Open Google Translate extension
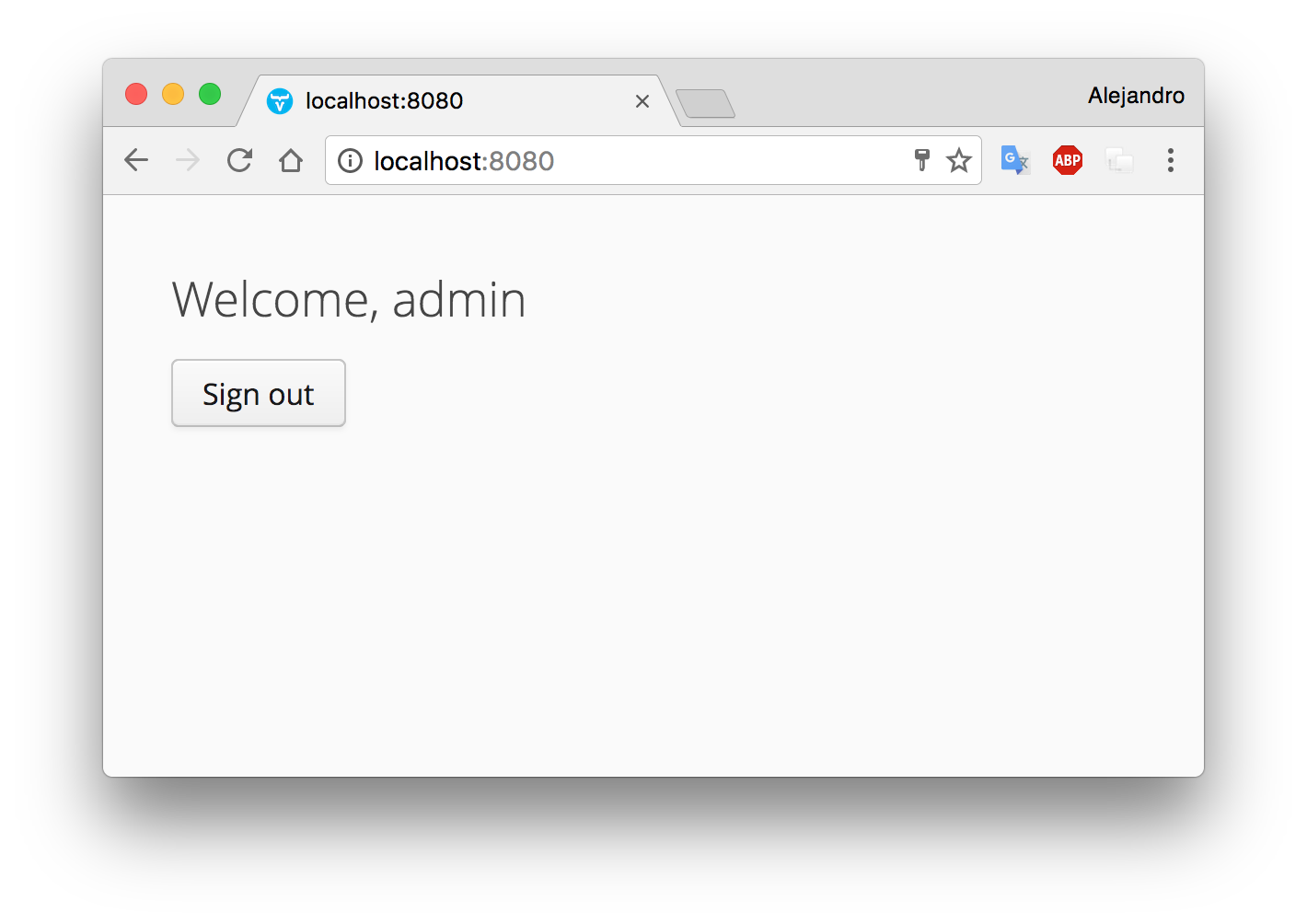 coord(1014,160)
